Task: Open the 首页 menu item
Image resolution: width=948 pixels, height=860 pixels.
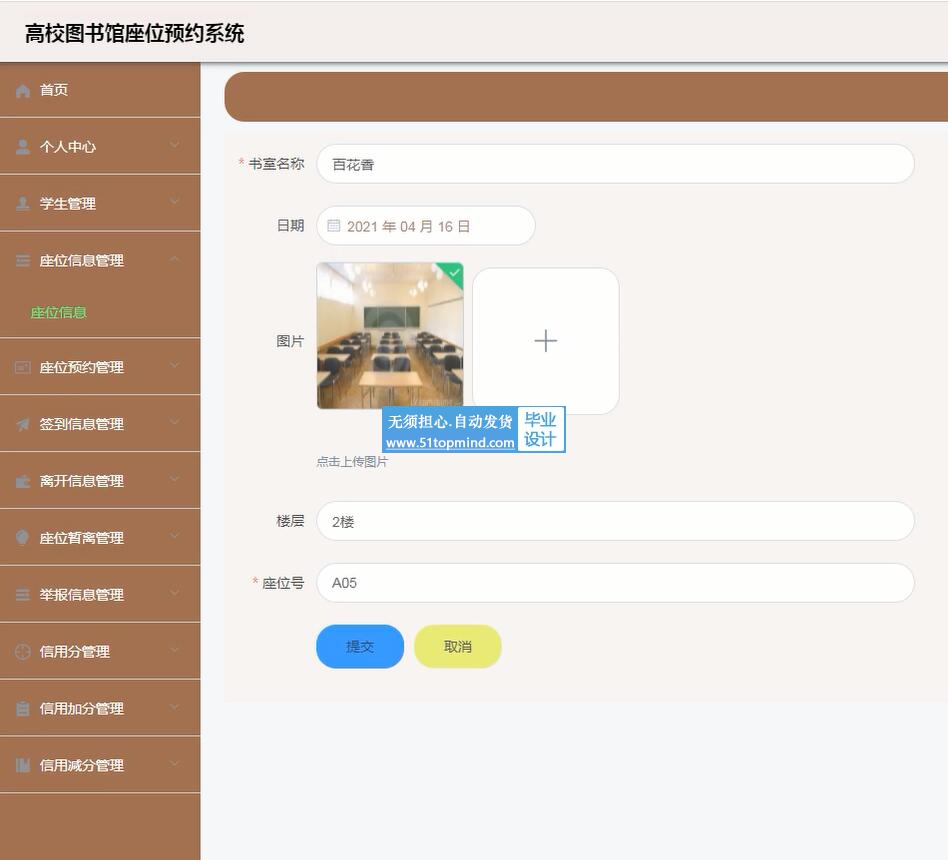Action: [x=100, y=90]
